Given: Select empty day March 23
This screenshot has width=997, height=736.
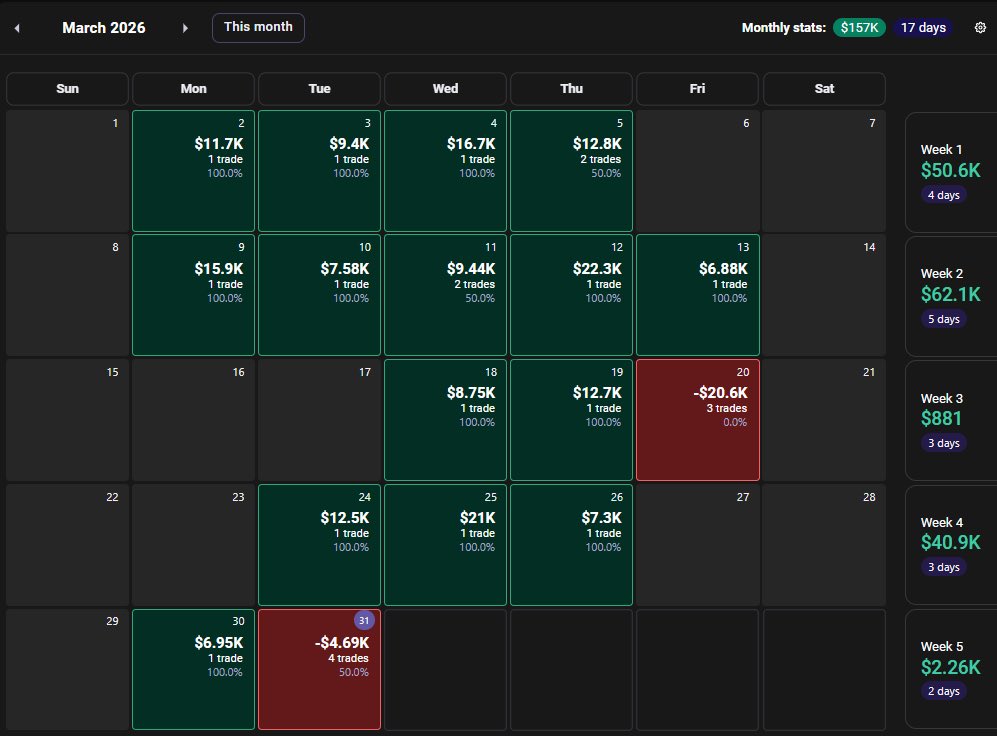Looking at the screenshot, I should click(x=193, y=545).
